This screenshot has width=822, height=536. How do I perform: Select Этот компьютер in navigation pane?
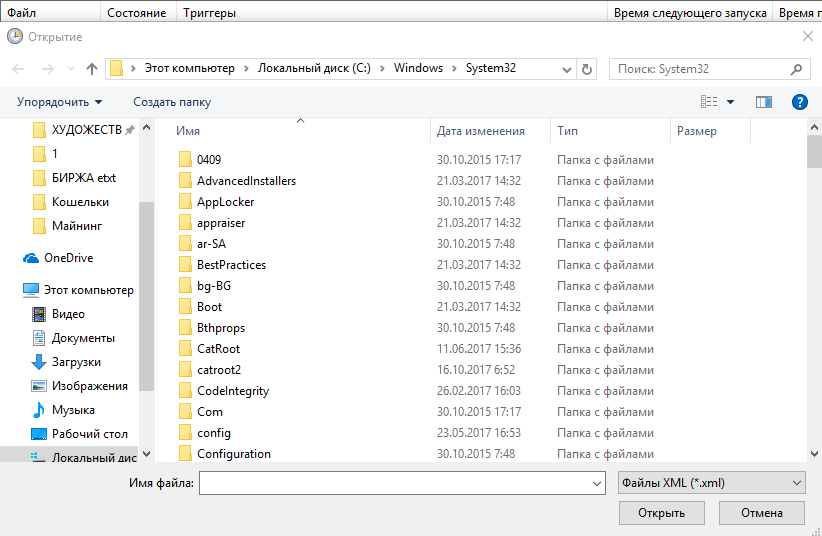pos(88,290)
